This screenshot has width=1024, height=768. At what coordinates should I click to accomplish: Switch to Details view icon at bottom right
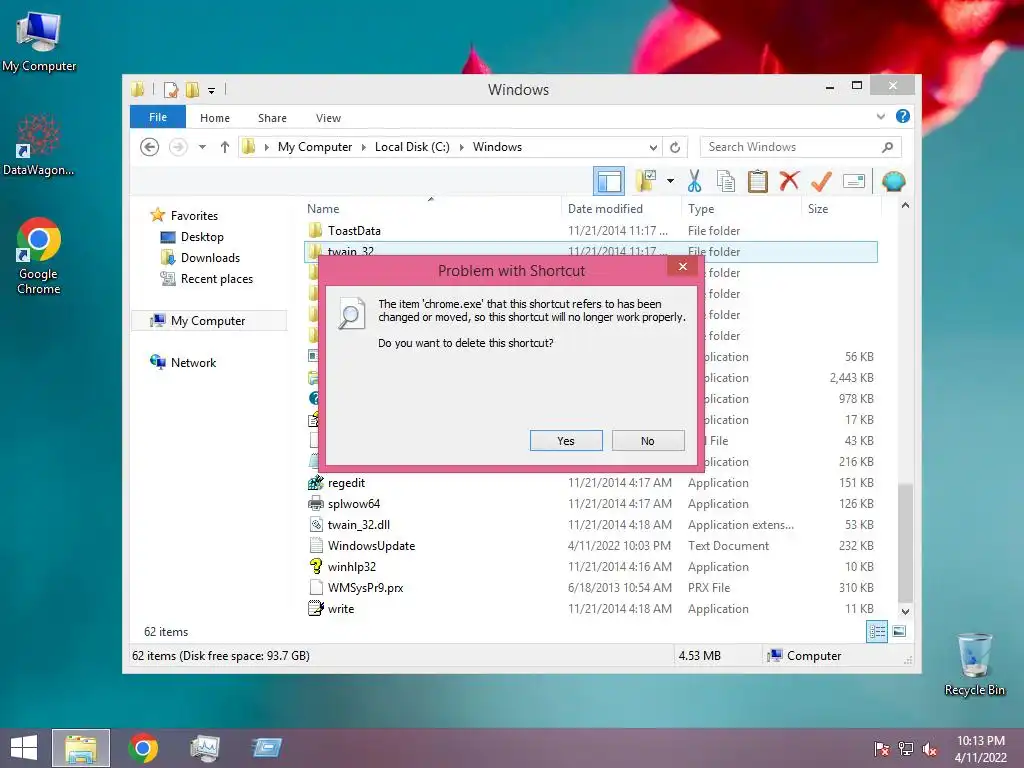click(x=877, y=631)
